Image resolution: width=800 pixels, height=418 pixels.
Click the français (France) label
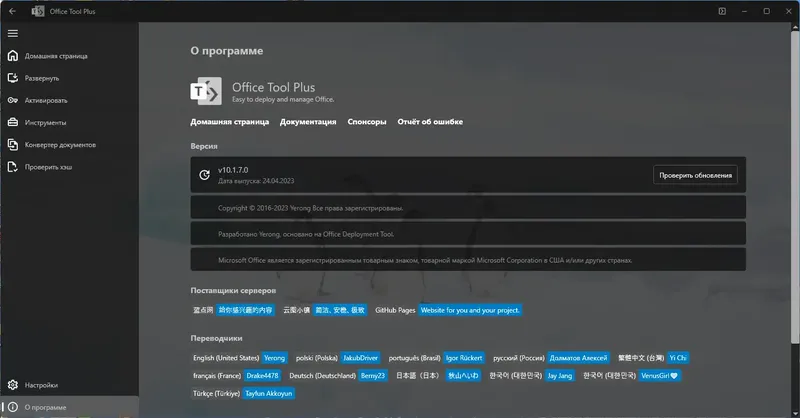point(217,376)
